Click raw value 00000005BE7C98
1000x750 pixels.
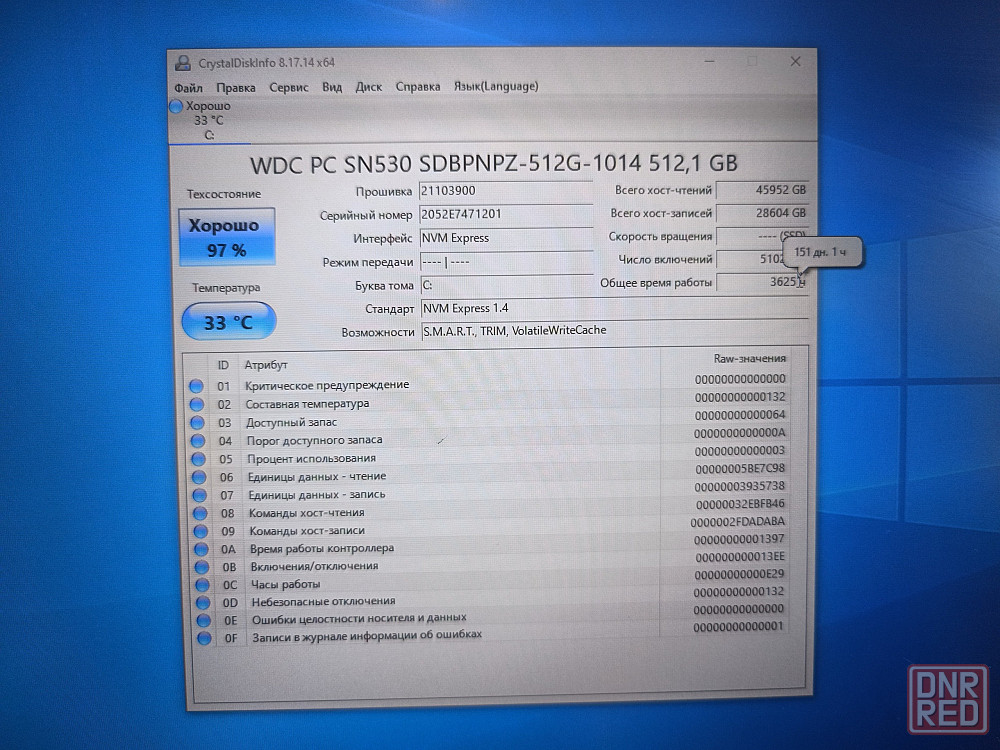pyautogui.click(x=740, y=469)
